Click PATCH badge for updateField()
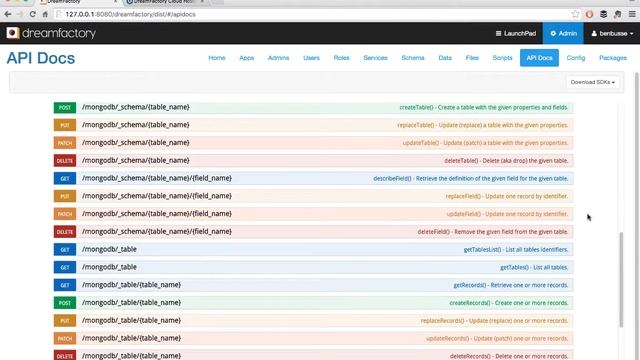 [64, 214]
